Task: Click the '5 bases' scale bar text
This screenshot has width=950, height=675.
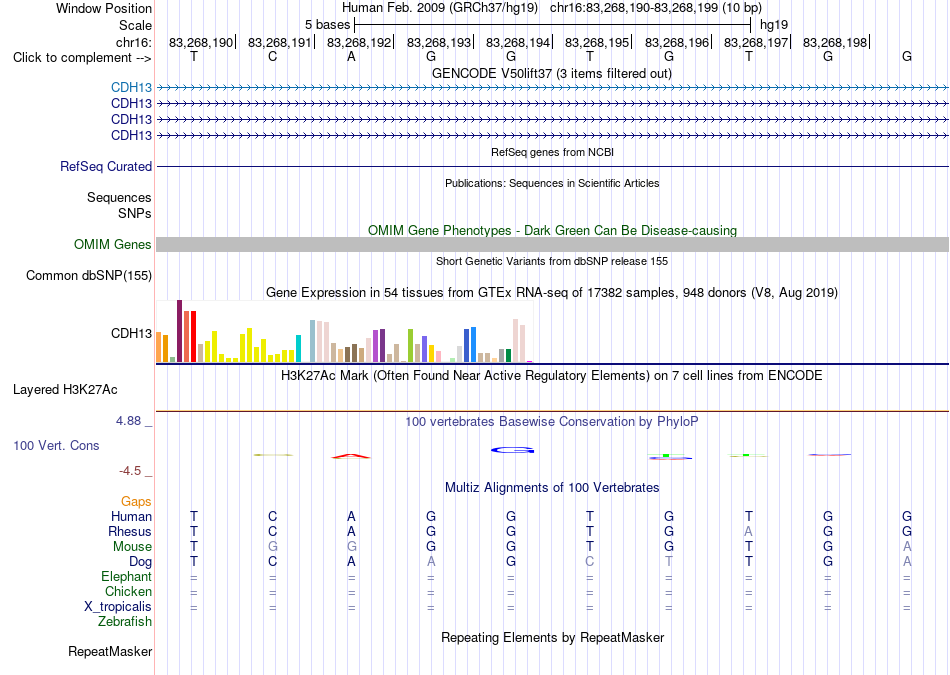Action: 327,25
